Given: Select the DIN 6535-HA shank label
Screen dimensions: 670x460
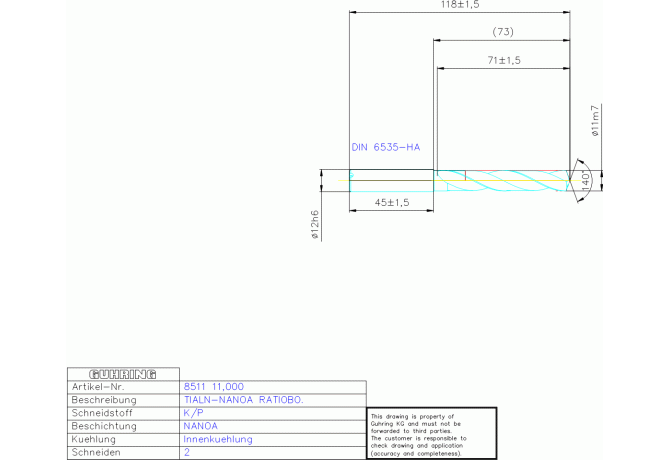Looking at the screenshot, I should tap(385, 147).
